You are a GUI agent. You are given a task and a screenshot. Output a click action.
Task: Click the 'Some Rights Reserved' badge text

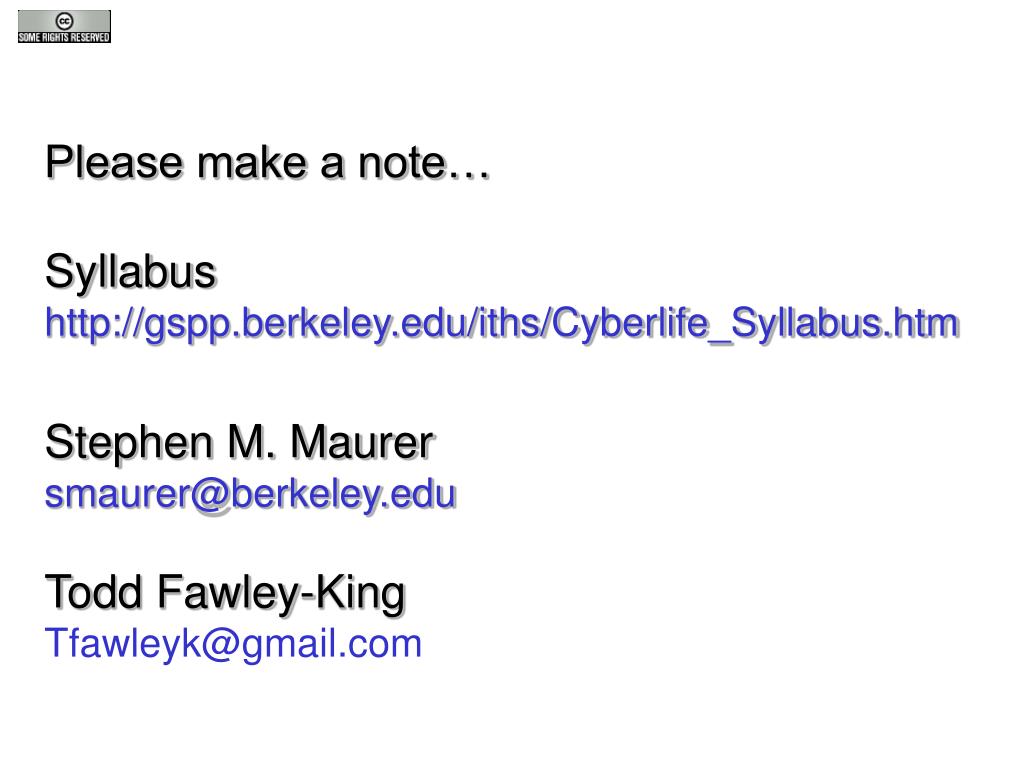point(64,37)
